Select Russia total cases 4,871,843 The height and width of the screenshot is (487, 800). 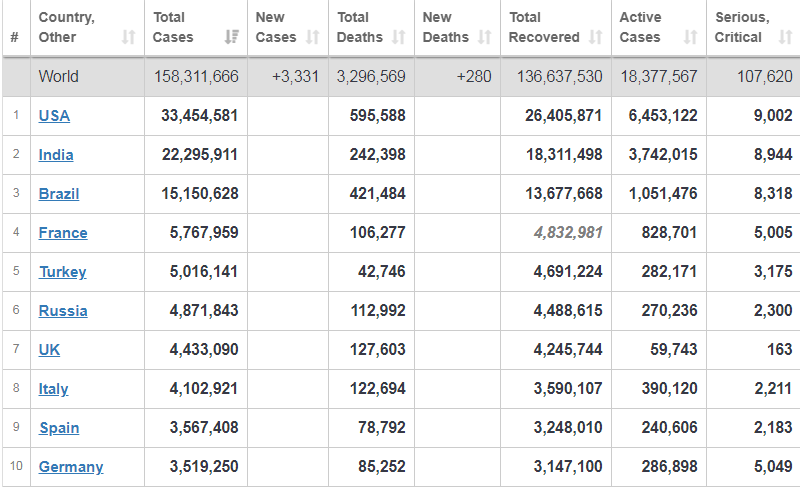pos(204,311)
